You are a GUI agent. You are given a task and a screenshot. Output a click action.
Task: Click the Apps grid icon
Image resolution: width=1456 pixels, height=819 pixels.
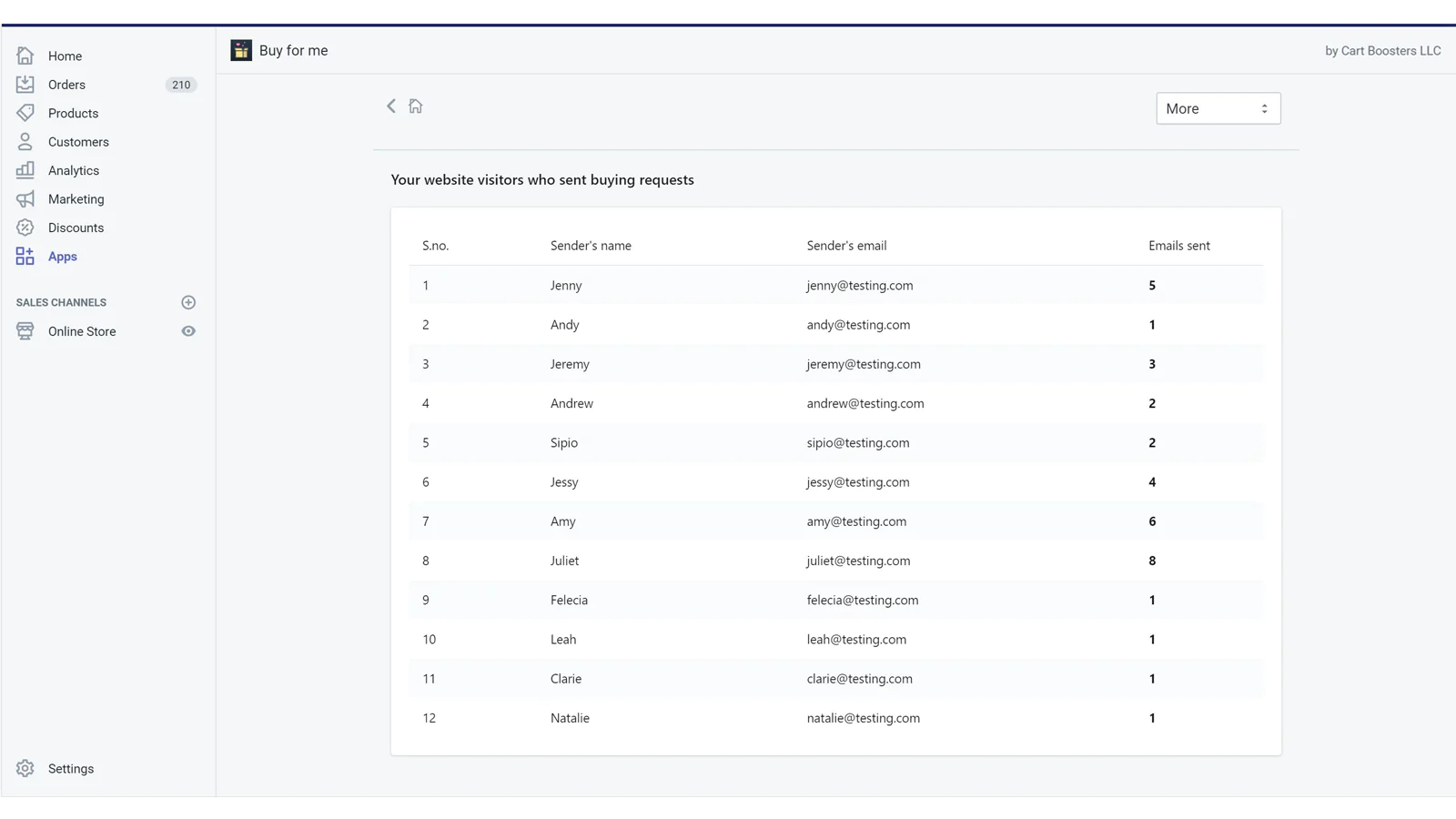(25, 257)
